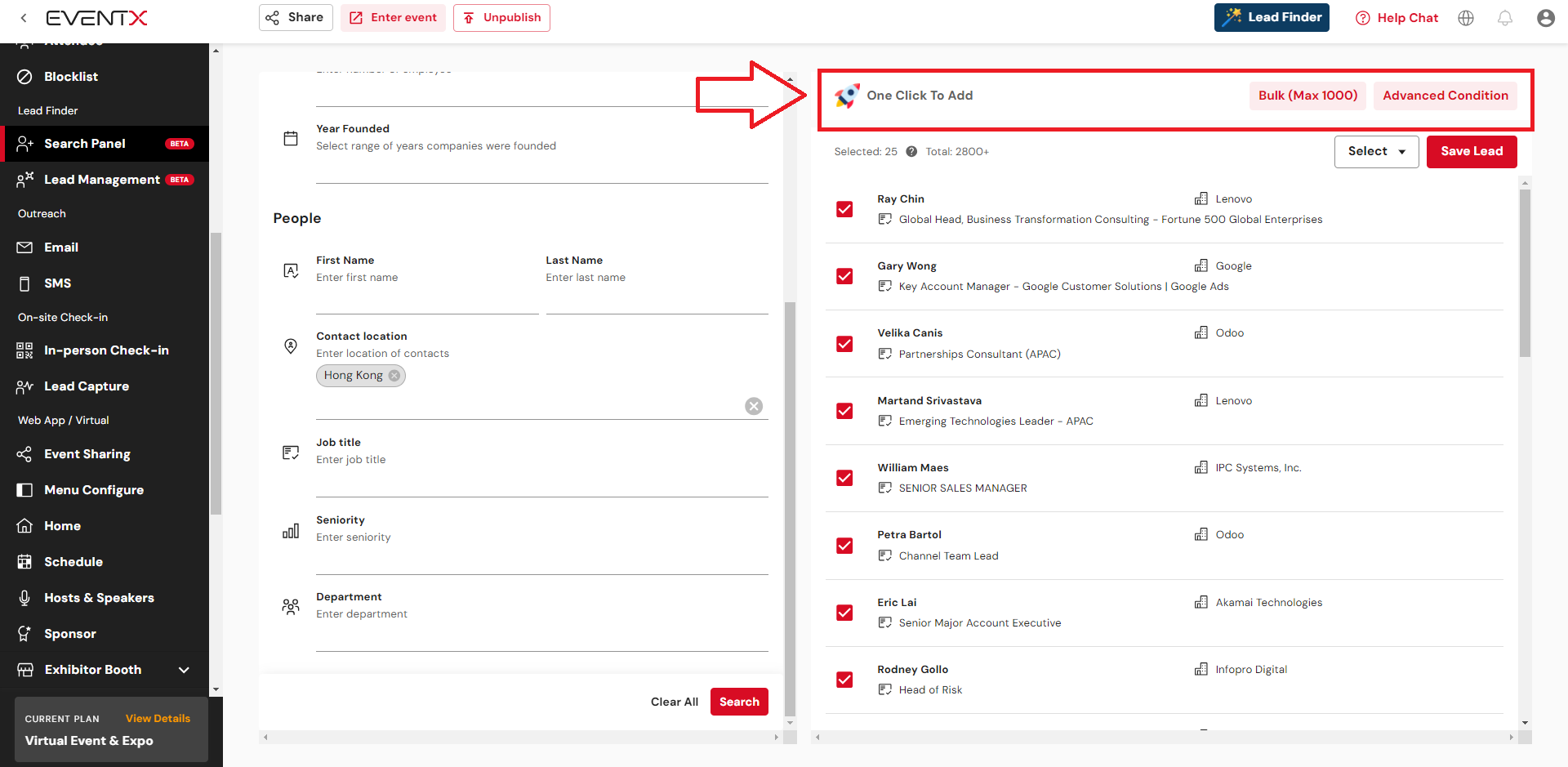This screenshot has height=767, width=1568.
Task: Click the Save Lead button
Action: [x=1472, y=151]
